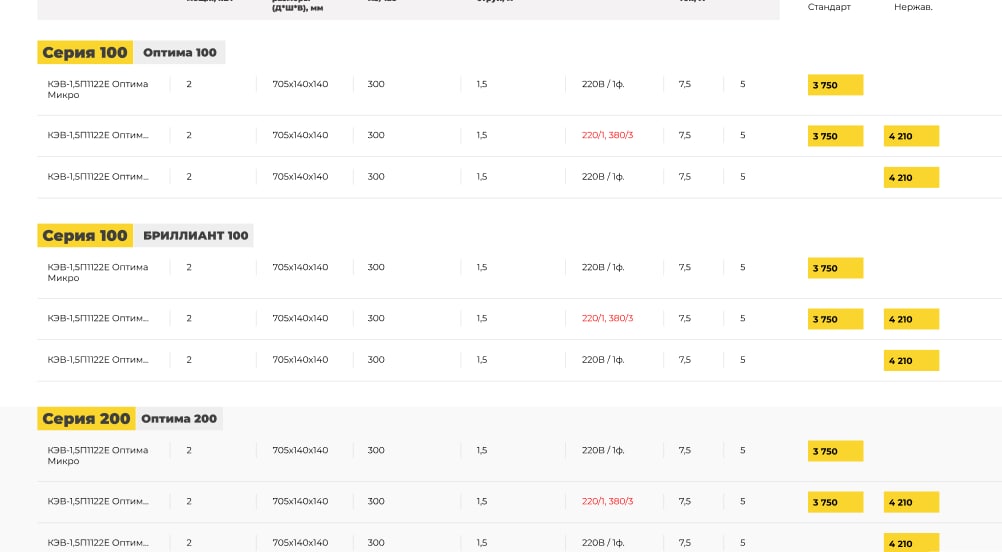This screenshot has width=1002, height=552.
Task: Select the Оптима 100 label
Action: pyautogui.click(x=180, y=52)
